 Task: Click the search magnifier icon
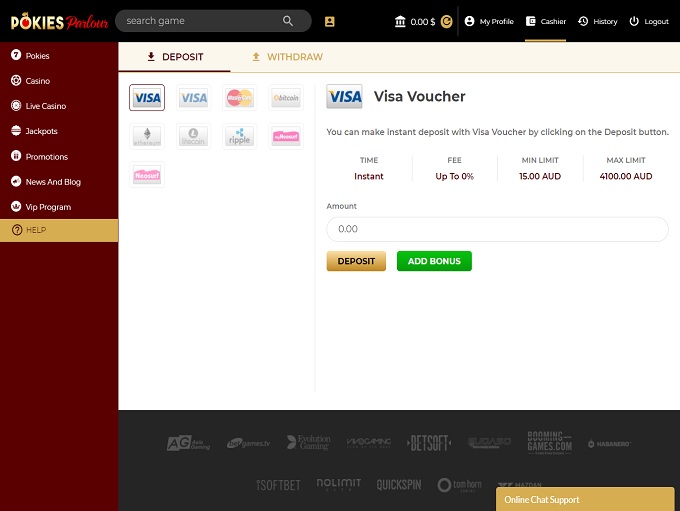pos(288,21)
